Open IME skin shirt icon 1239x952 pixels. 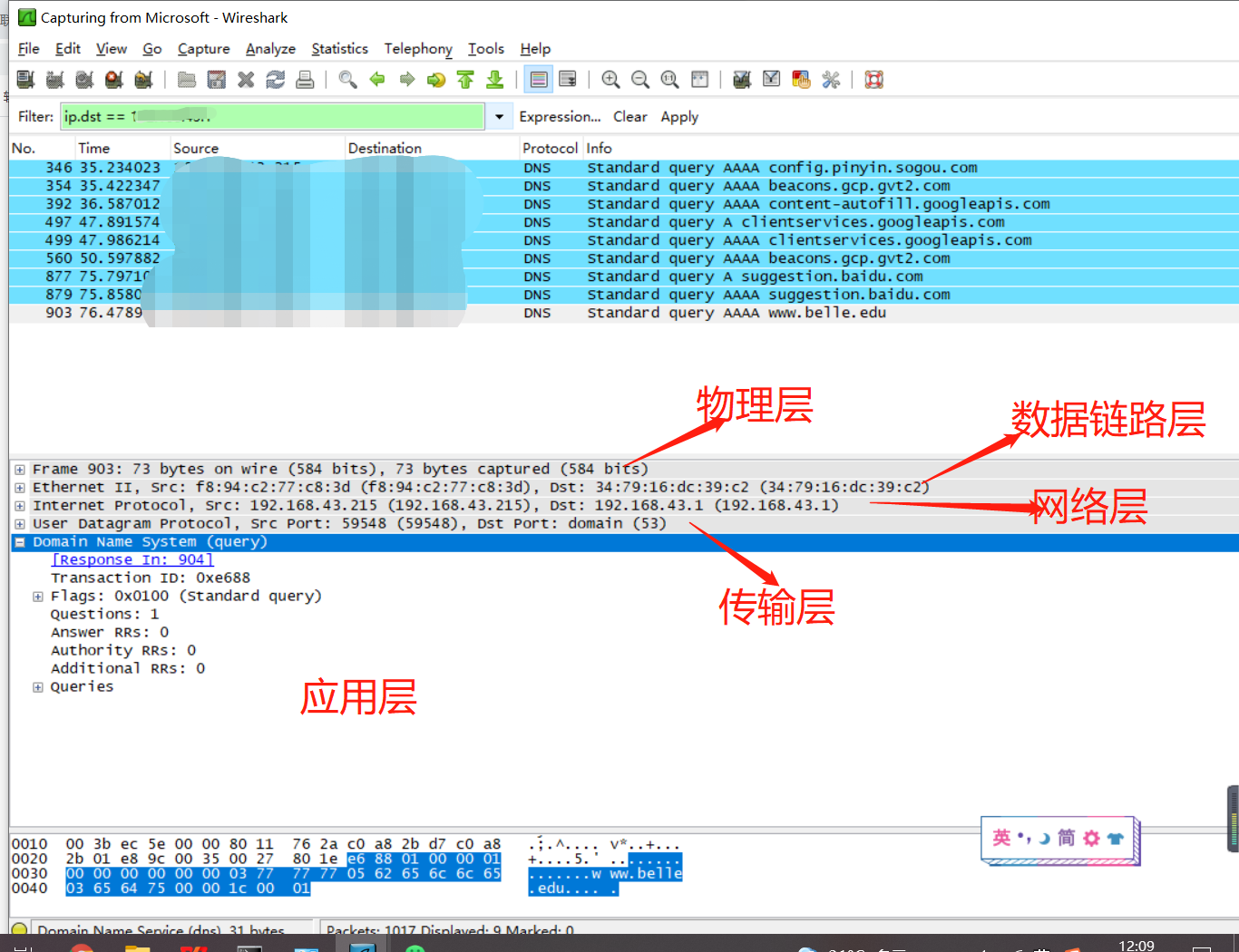pos(1115,839)
